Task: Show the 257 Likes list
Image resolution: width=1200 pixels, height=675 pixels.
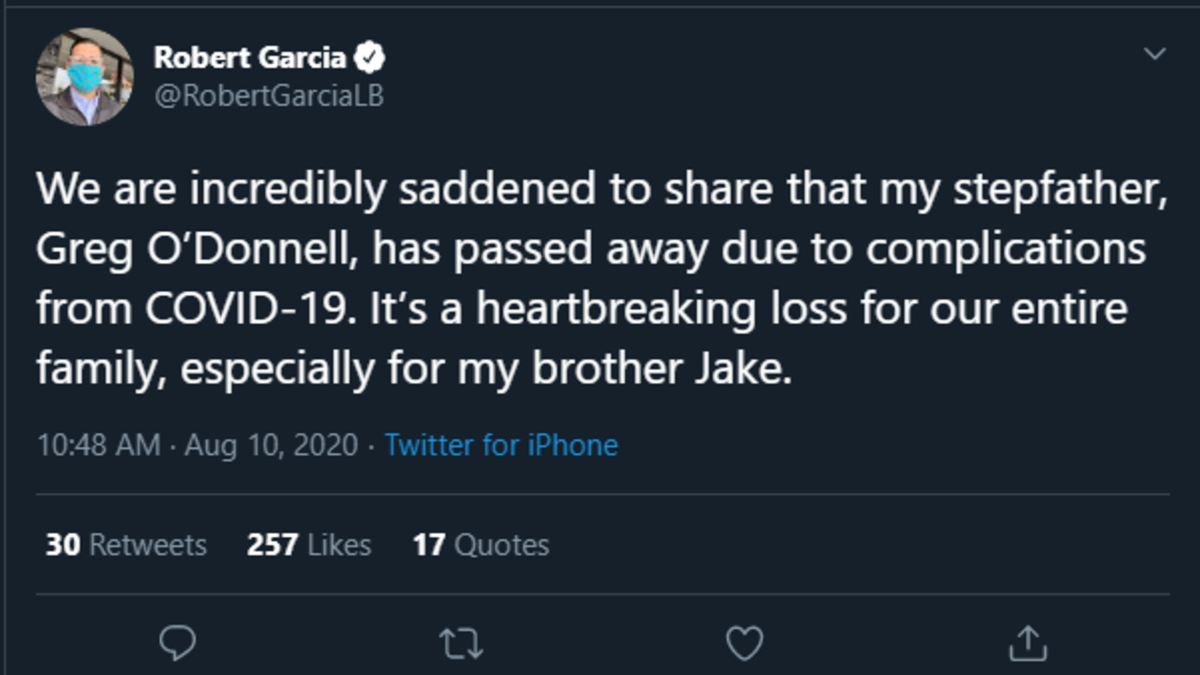Action: [x=309, y=545]
